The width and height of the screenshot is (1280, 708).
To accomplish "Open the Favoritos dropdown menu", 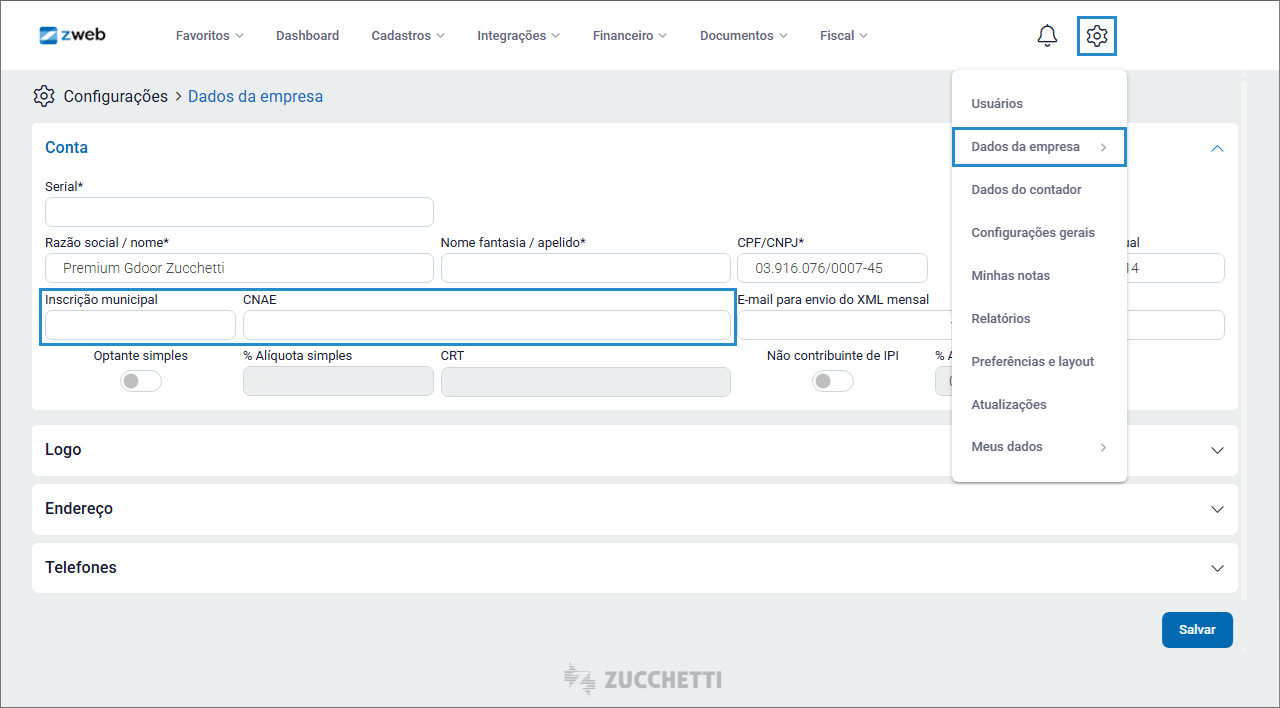I will click(209, 36).
